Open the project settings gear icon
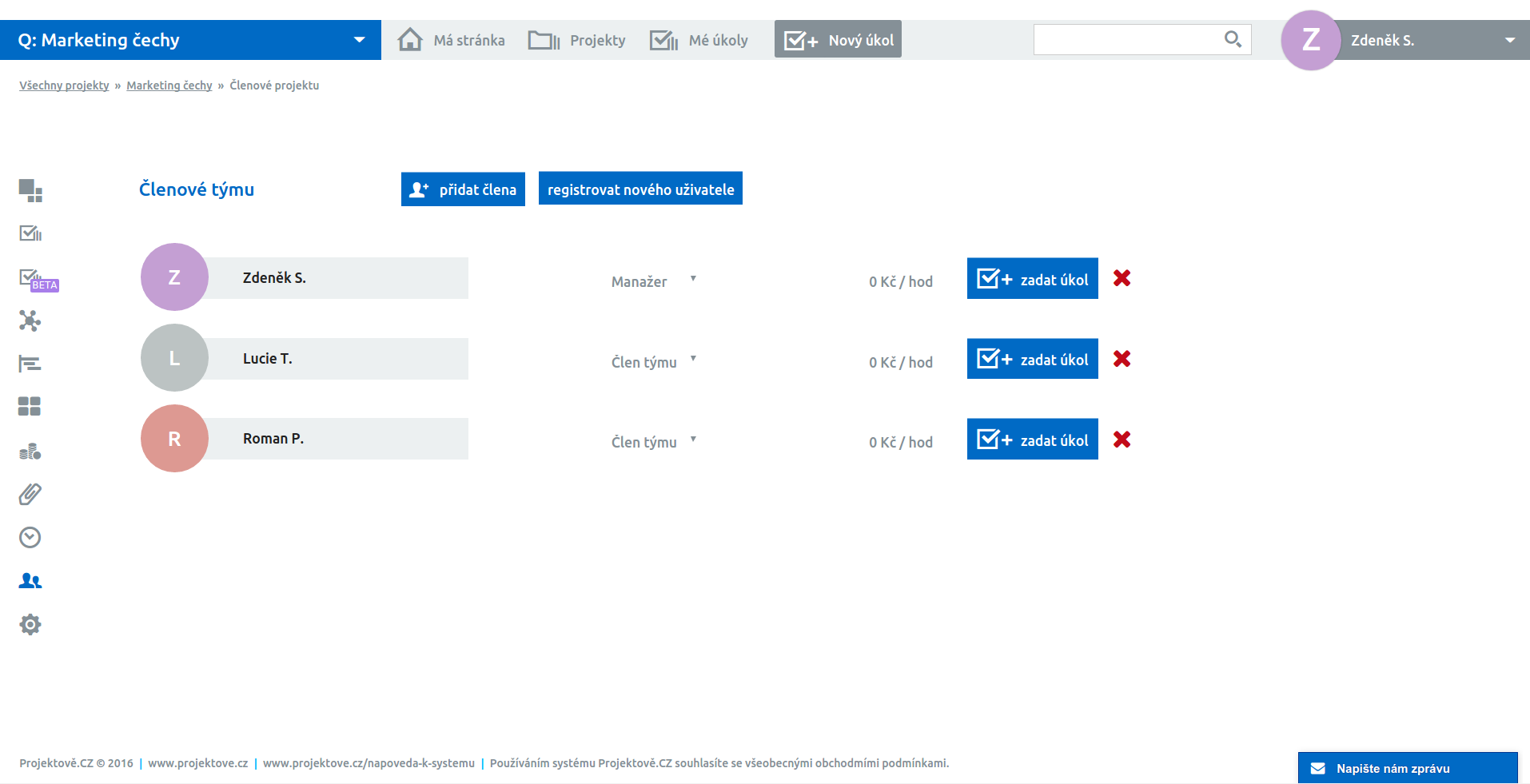Image resolution: width=1530 pixels, height=784 pixels. point(30,624)
